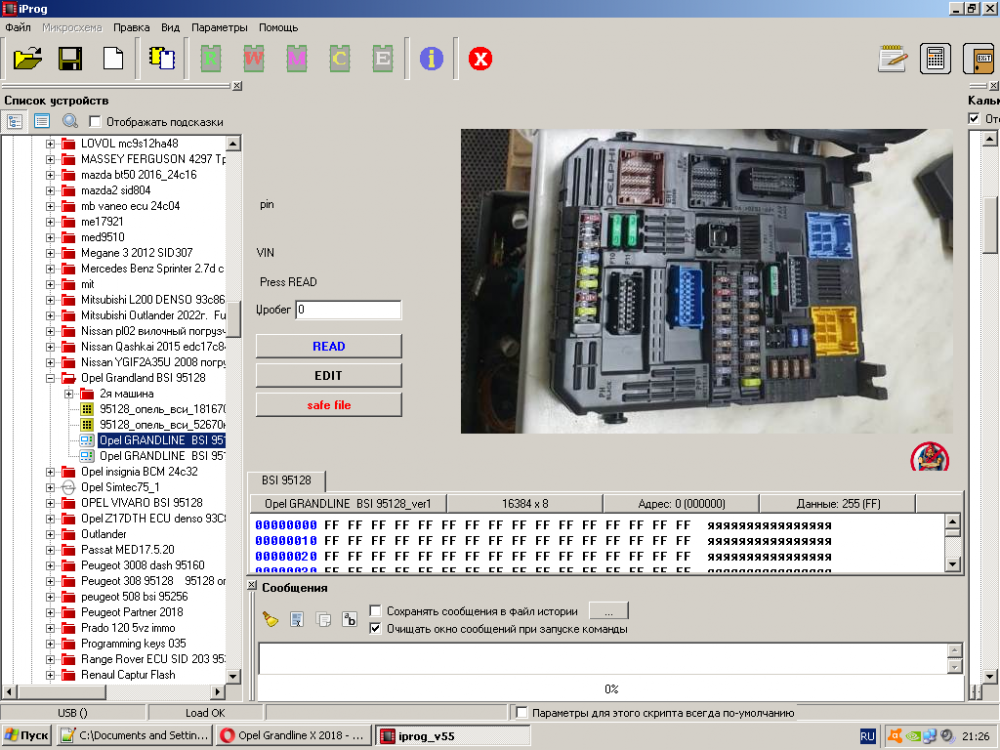Click the notepad with pencil icon
The width and height of the screenshot is (1000, 750).
[x=892, y=59]
